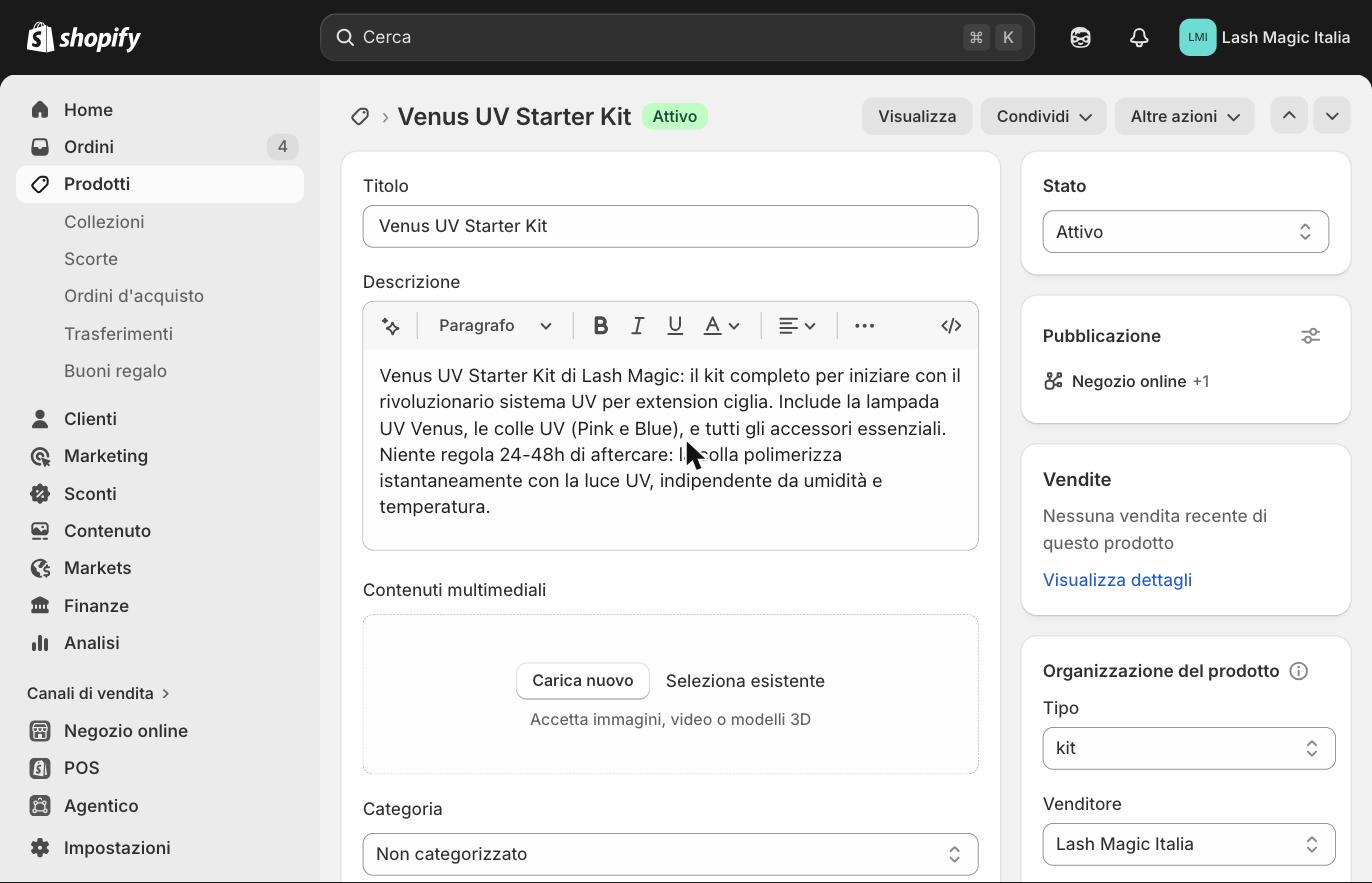
Task: Open Trasferimenti submenu item
Action: click(118, 334)
